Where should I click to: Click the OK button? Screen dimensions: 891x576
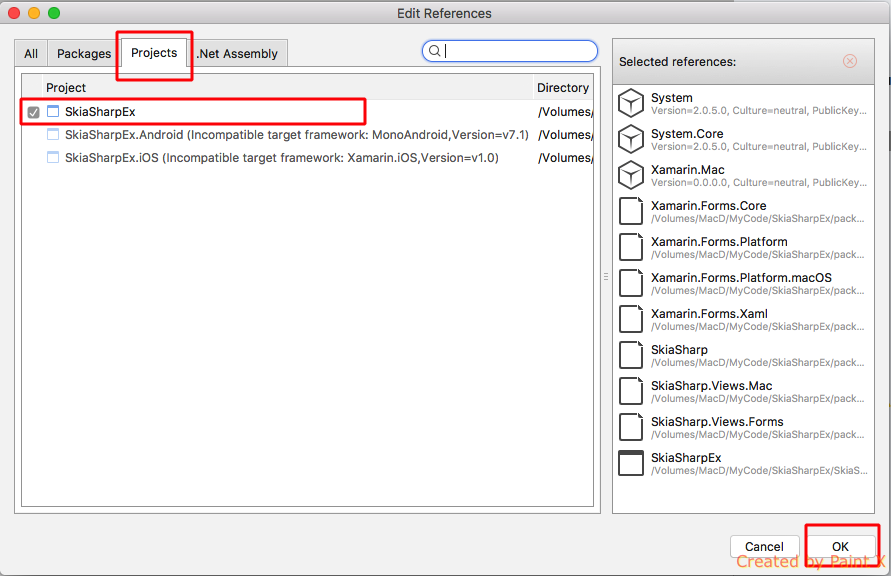(x=840, y=546)
